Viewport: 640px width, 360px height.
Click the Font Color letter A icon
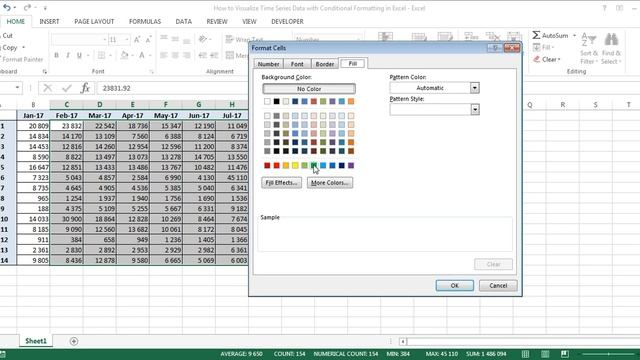tap(142, 55)
